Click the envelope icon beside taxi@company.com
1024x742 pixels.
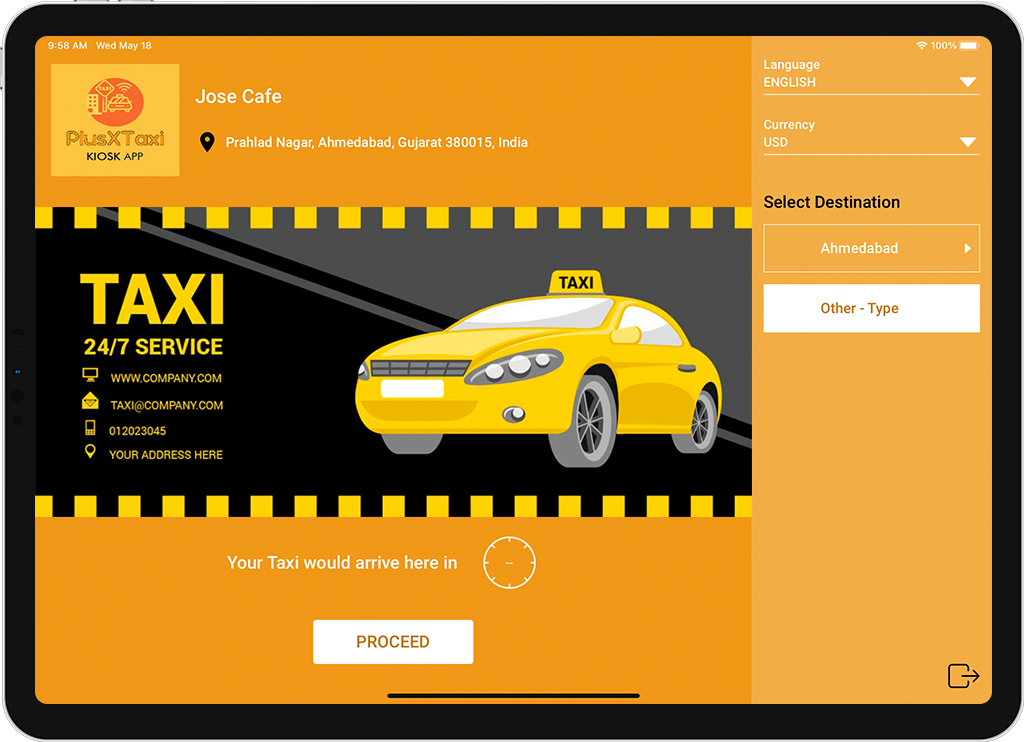(x=90, y=401)
